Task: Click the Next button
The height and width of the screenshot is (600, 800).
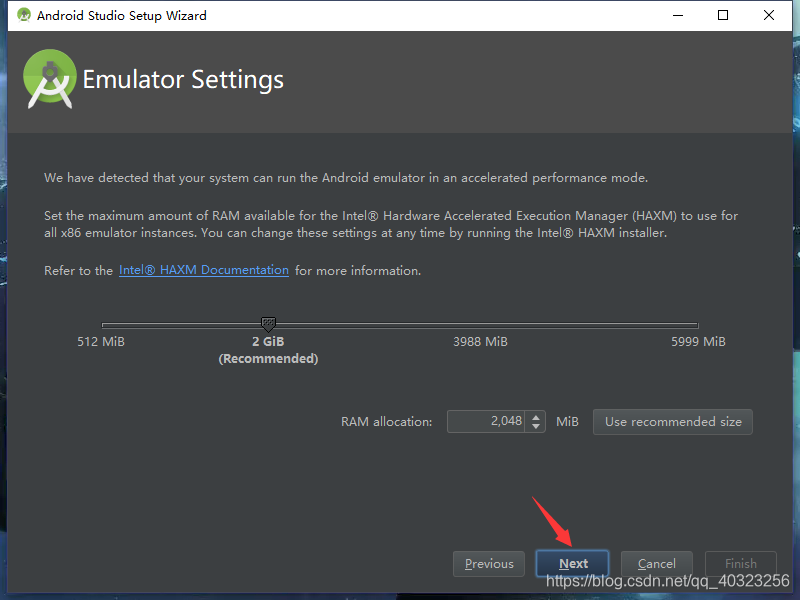Action: [572, 563]
